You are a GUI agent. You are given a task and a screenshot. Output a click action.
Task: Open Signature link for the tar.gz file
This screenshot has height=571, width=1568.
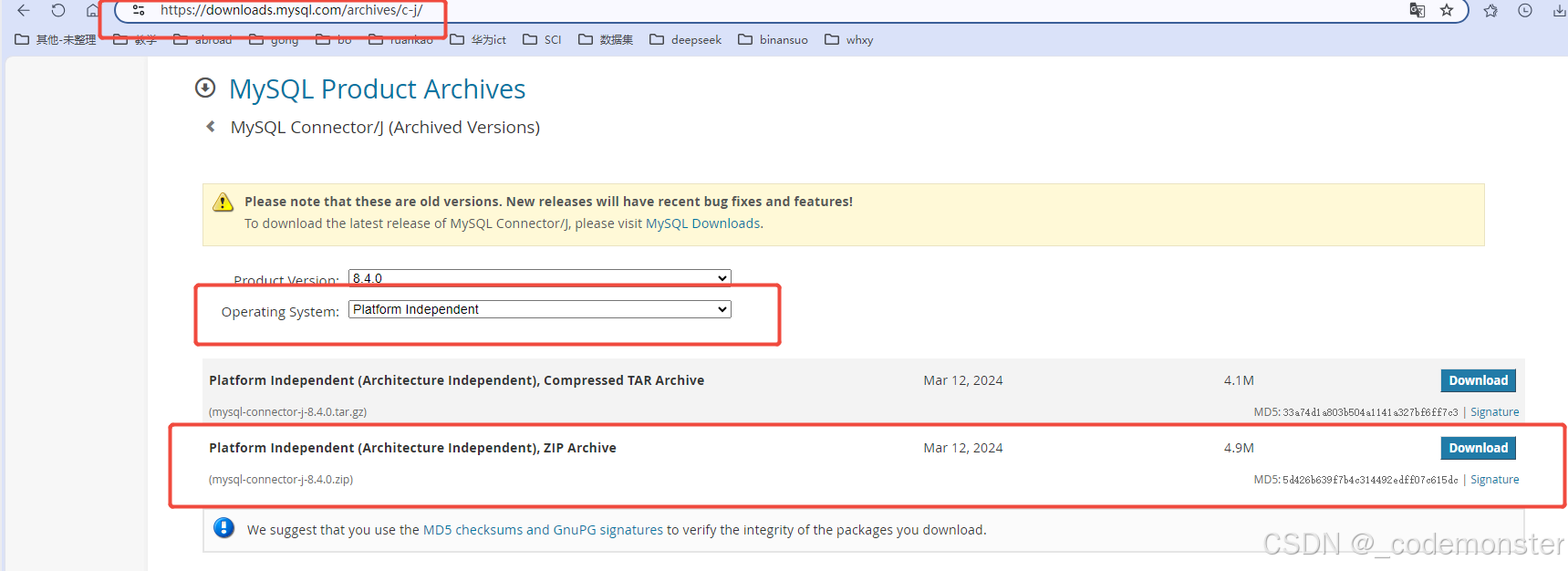pyautogui.click(x=1494, y=412)
